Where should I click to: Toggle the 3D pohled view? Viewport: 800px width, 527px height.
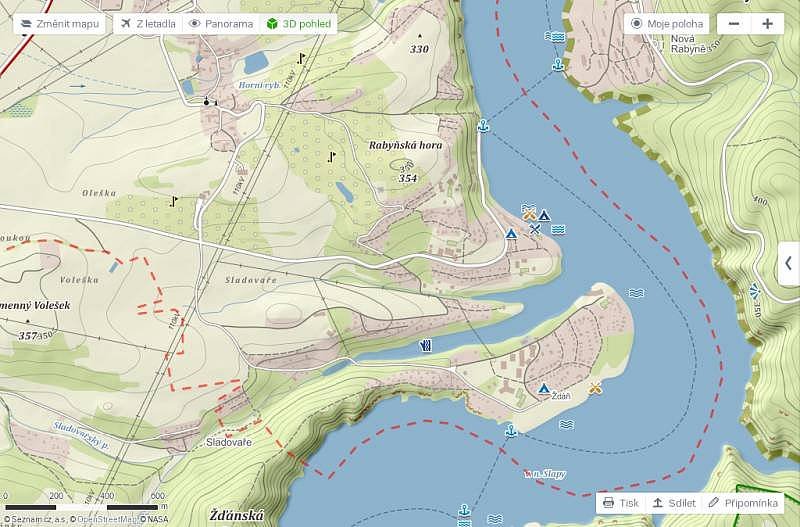(300, 24)
